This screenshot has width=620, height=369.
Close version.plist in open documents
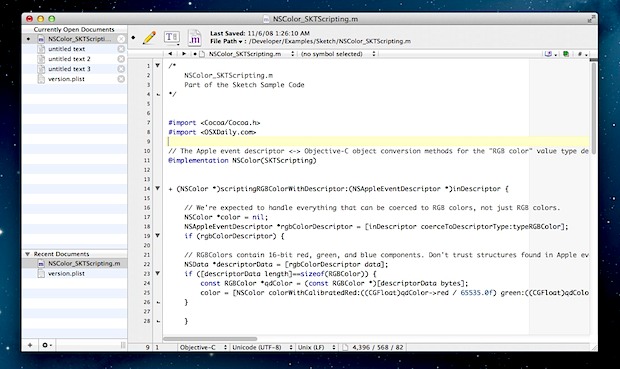click(x=121, y=79)
